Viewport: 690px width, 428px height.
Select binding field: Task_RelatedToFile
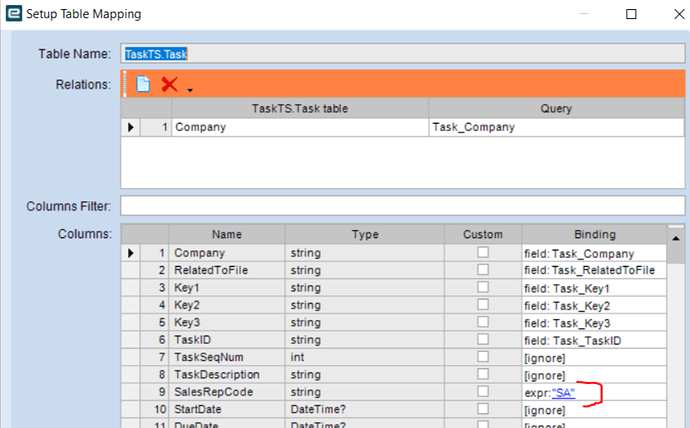(595, 270)
